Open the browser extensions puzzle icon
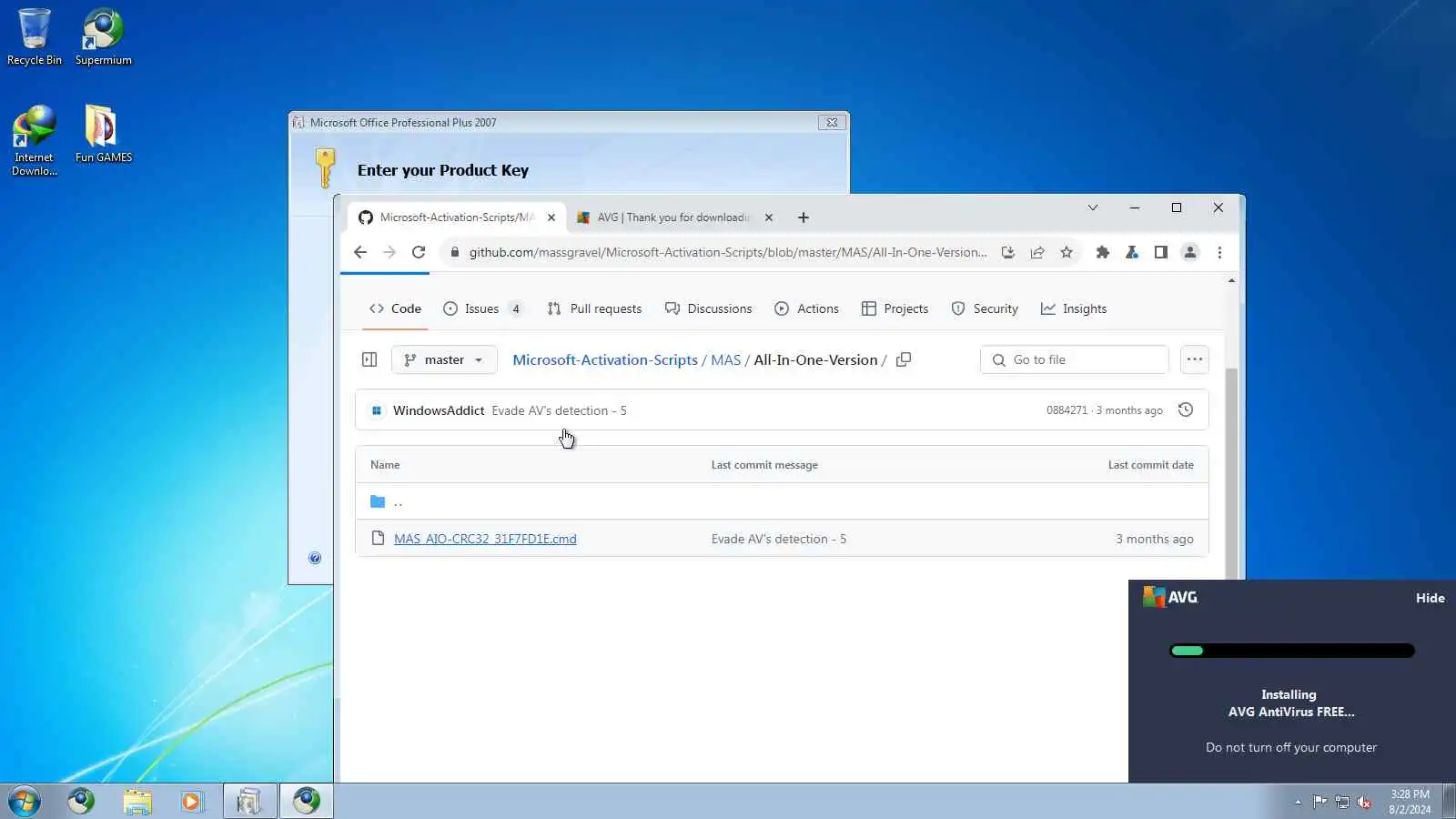This screenshot has height=819, width=1456. [1103, 253]
